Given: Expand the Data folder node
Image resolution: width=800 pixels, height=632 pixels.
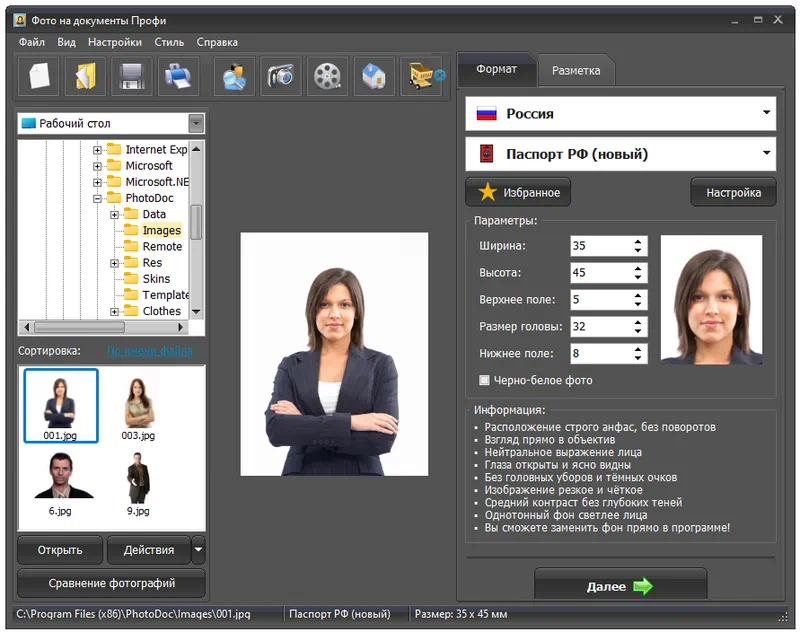Looking at the screenshot, I should coord(114,215).
